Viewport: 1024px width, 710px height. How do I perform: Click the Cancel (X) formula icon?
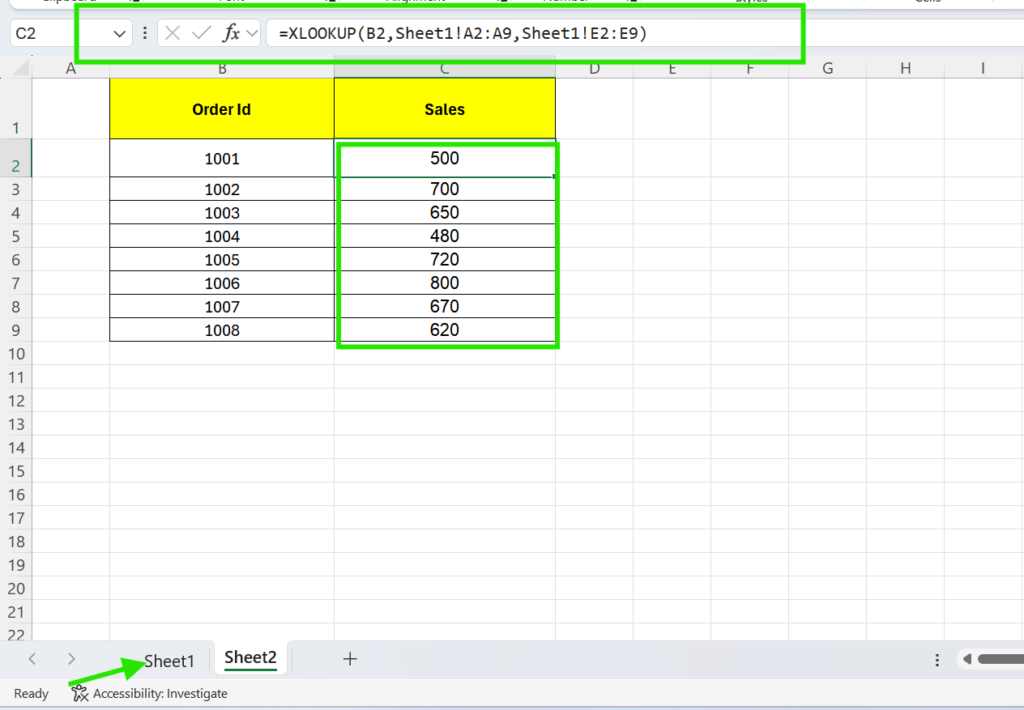click(172, 33)
